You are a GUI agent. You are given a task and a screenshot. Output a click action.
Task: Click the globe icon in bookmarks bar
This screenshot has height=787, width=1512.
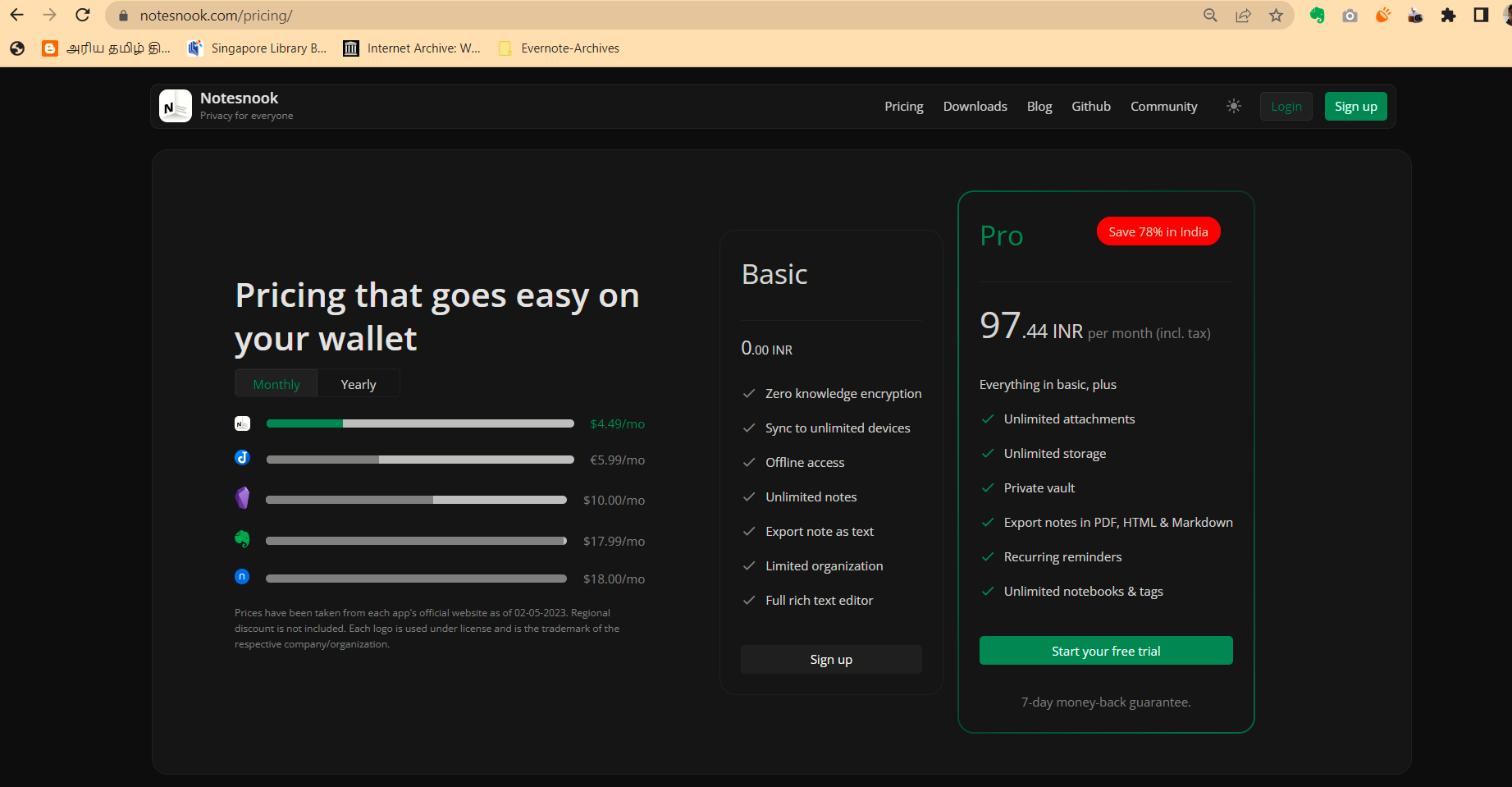[17, 48]
